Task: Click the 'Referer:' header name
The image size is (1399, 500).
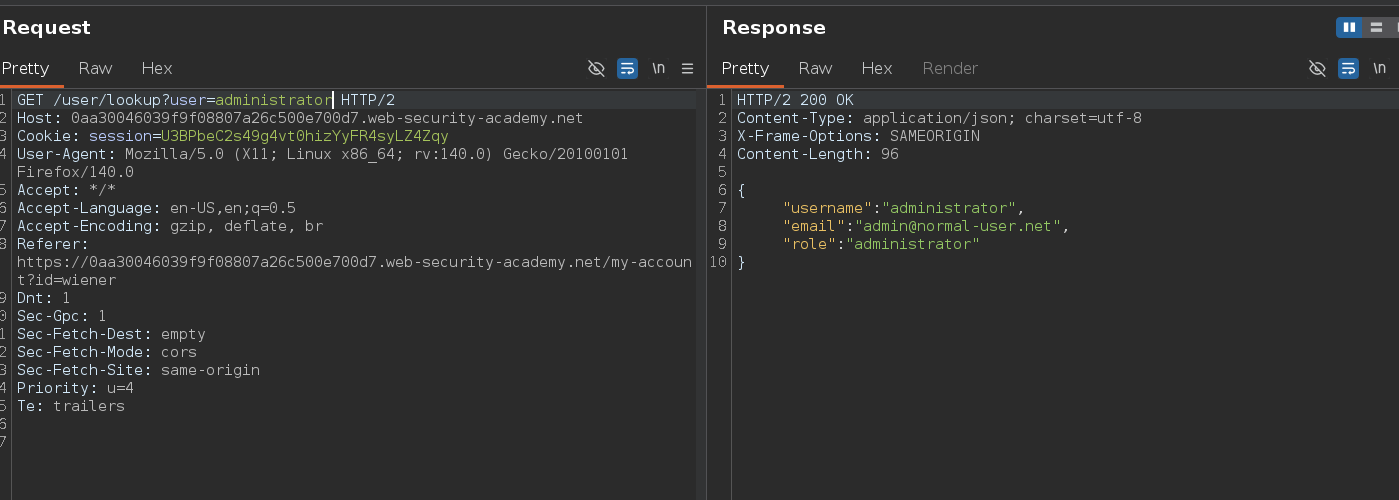Action: (x=53, y=244)
